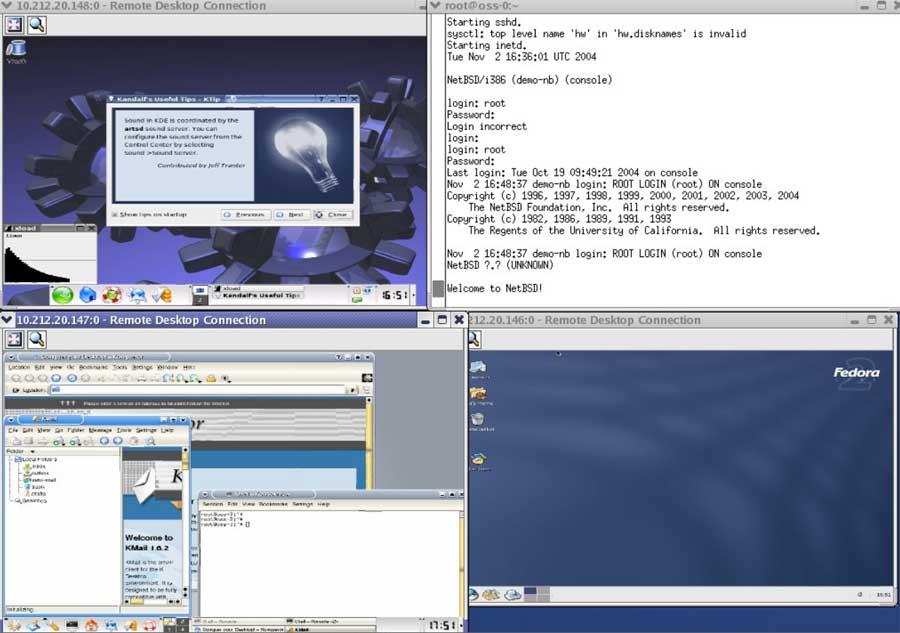Click the Konqueror Location input field
Viewport: 900px width, 633px height.
coord(199,390)
